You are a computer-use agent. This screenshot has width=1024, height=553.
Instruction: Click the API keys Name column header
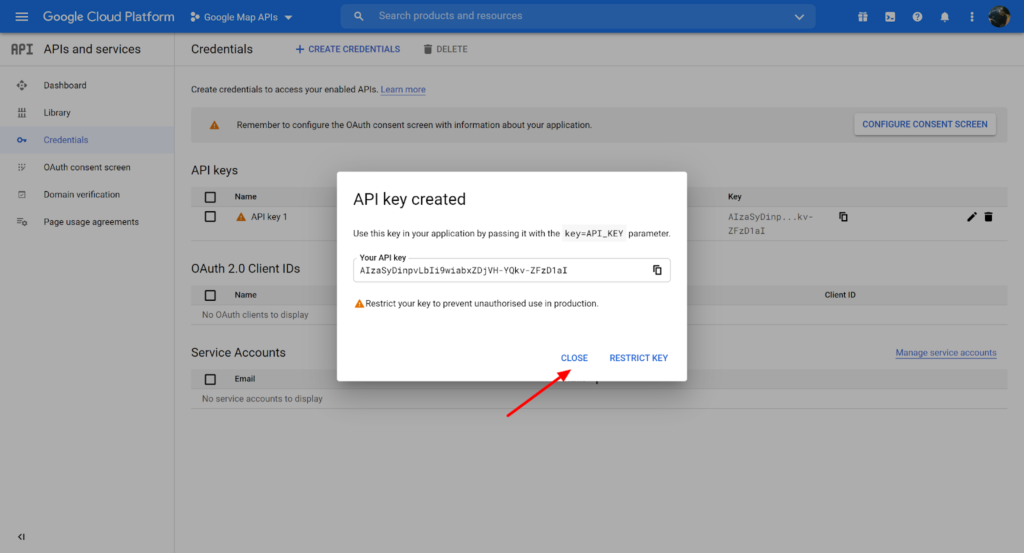point(246,197)
